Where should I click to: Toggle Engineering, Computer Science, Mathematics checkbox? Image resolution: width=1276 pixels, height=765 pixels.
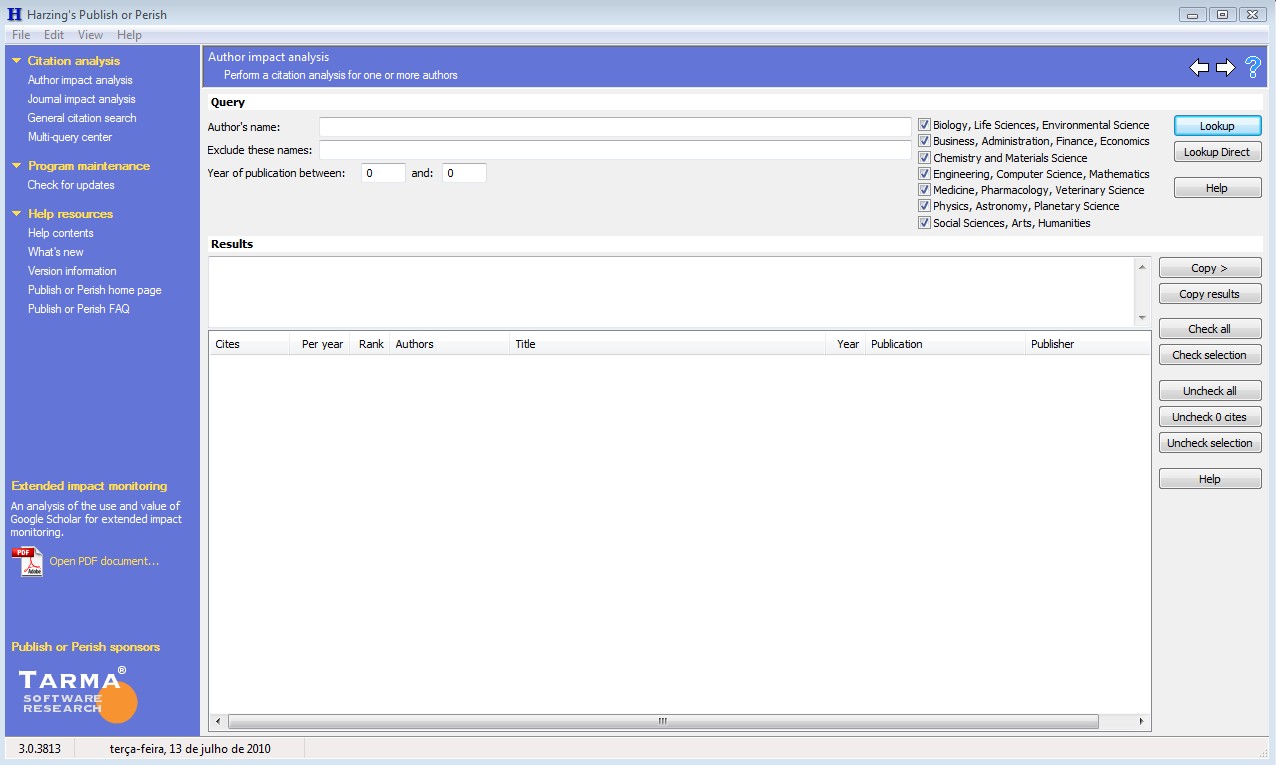click(x=925, y=174)
